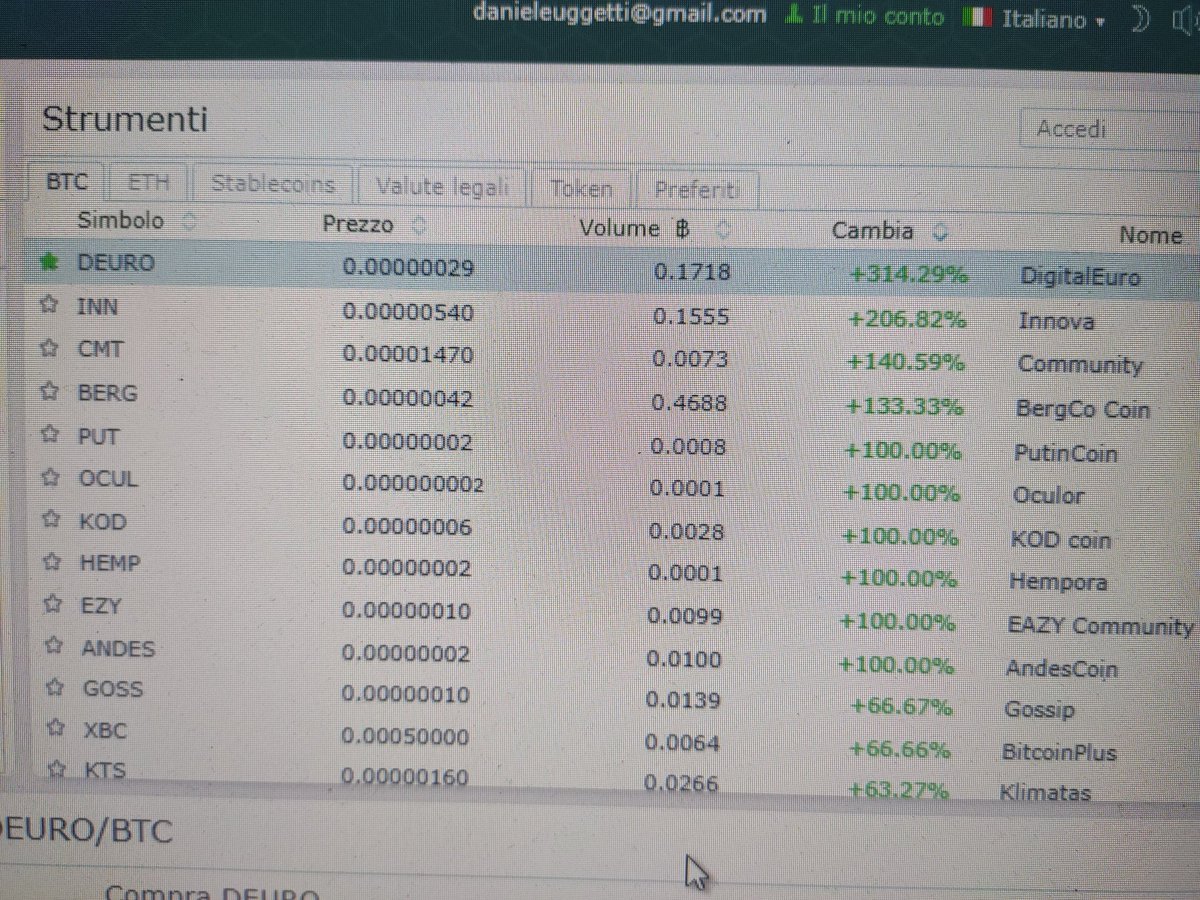This screenshot has height=900, width=1200.
Task: Star the KOD row as favorite
Action: point(50,521)
